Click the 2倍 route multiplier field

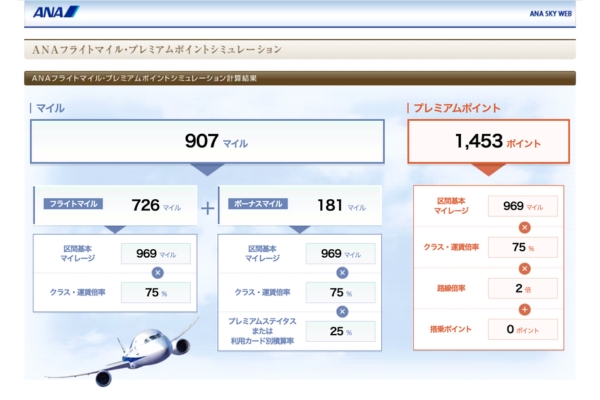click(522, 288)
